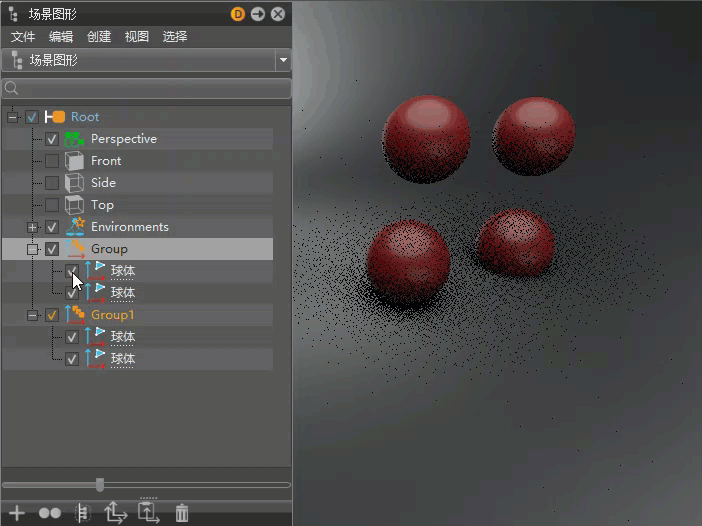Select the Top tree row label
The image size is (702, 526).
tap(103, 205)
